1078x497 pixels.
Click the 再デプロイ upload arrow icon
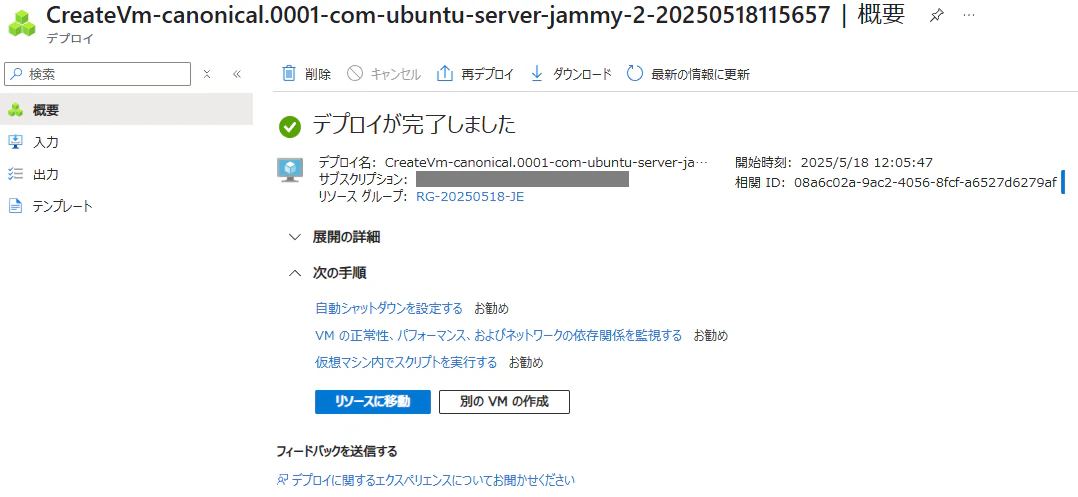pos(445,74)
